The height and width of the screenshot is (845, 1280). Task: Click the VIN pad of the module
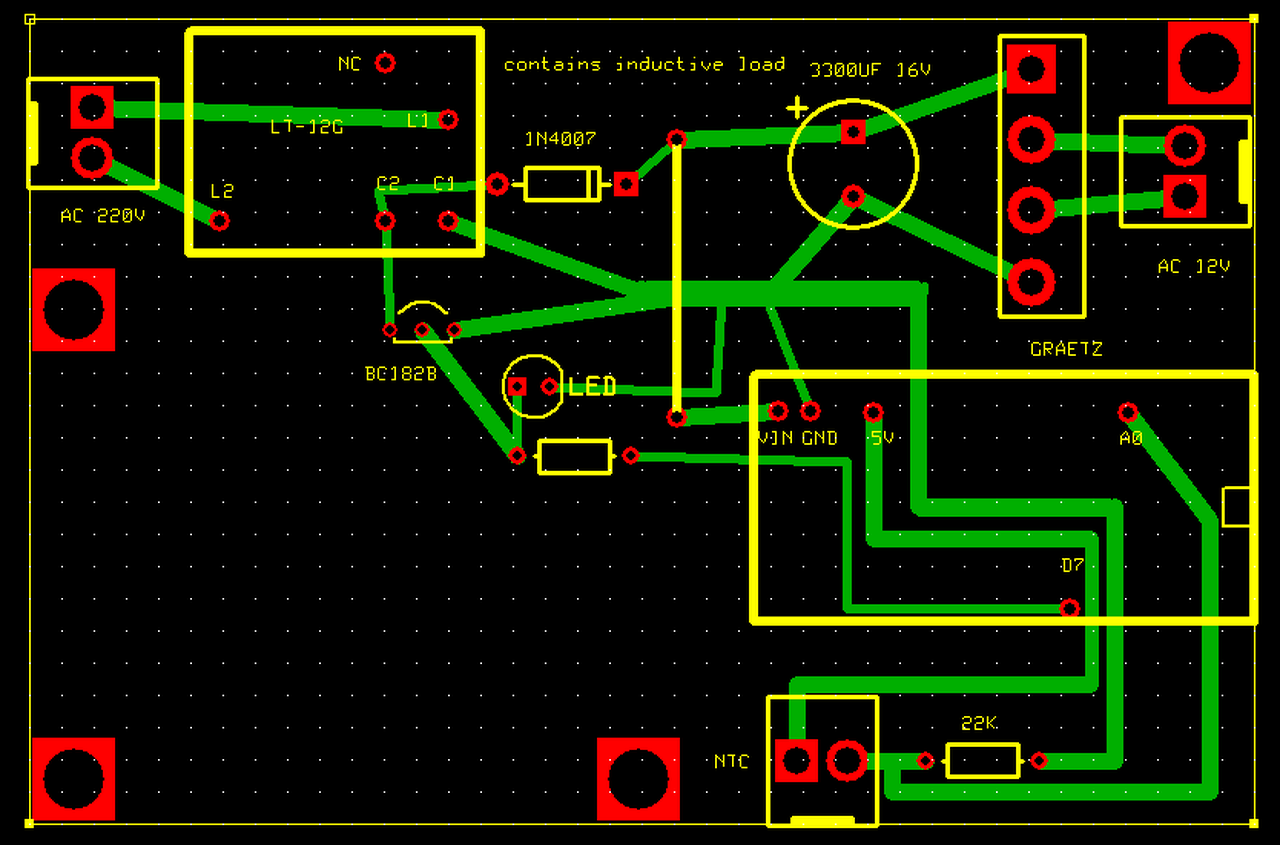pyautogui.click(x=778, y=410)
